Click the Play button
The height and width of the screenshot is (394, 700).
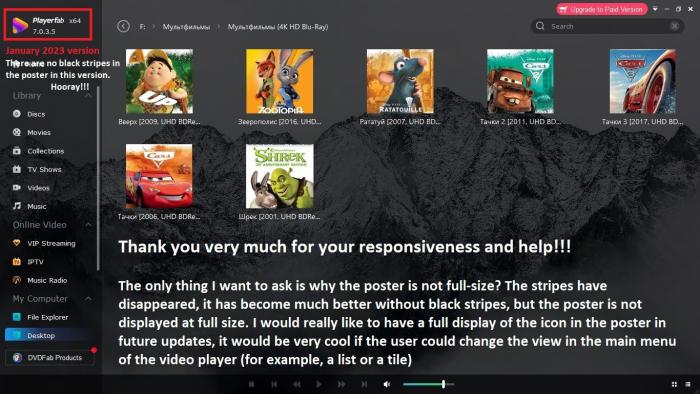319,384
